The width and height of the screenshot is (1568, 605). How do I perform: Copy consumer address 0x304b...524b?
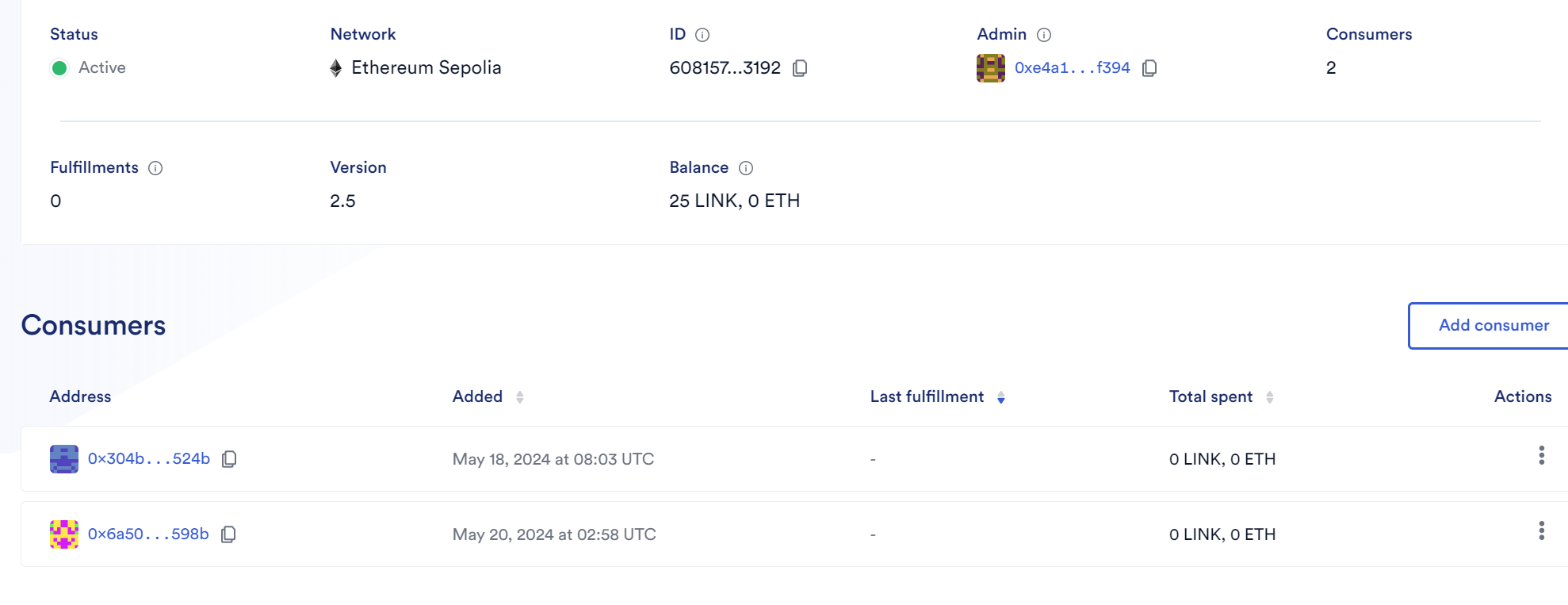(229, 459)
